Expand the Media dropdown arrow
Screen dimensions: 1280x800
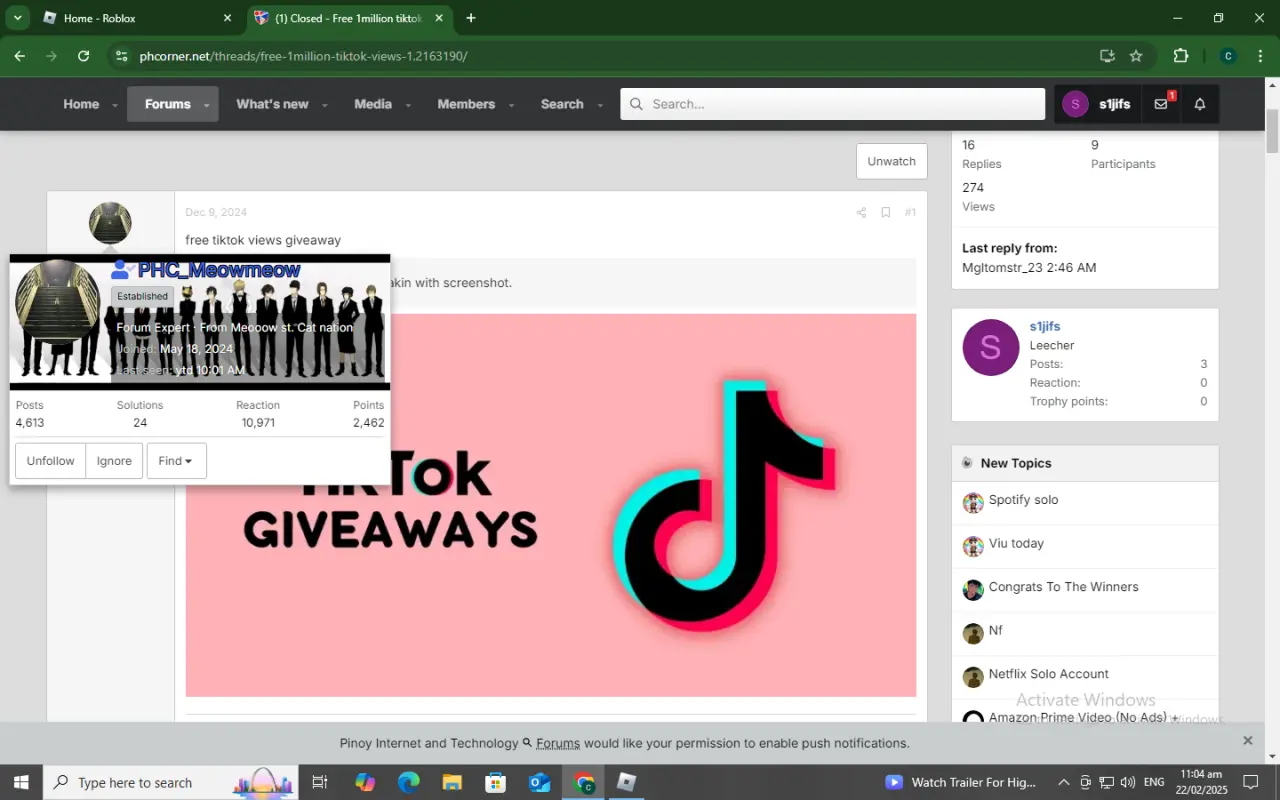[408, 105]
